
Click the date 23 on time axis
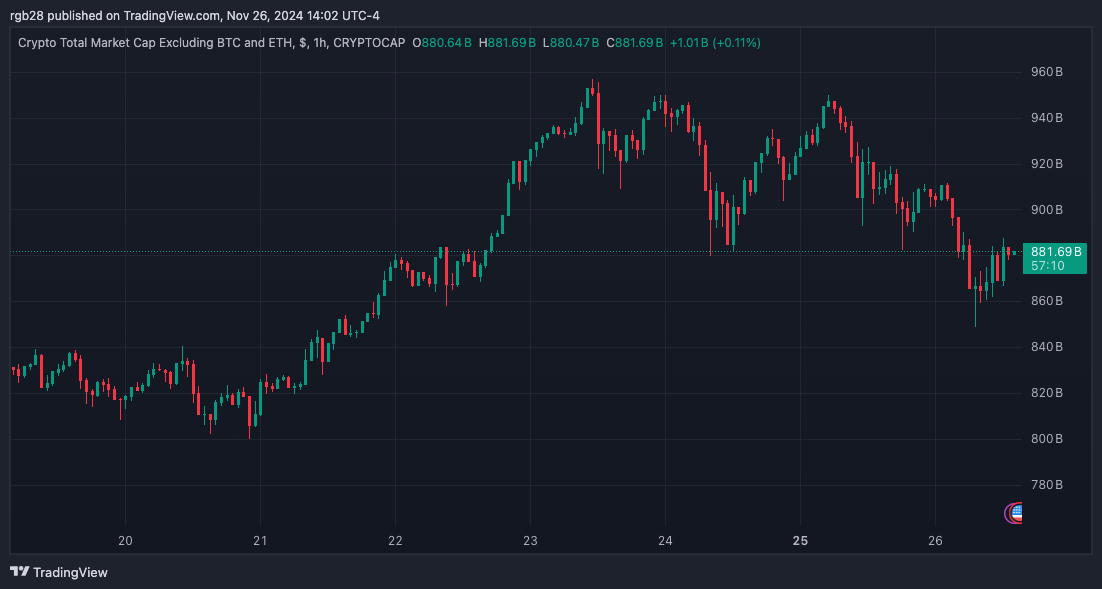click(530, 541)
